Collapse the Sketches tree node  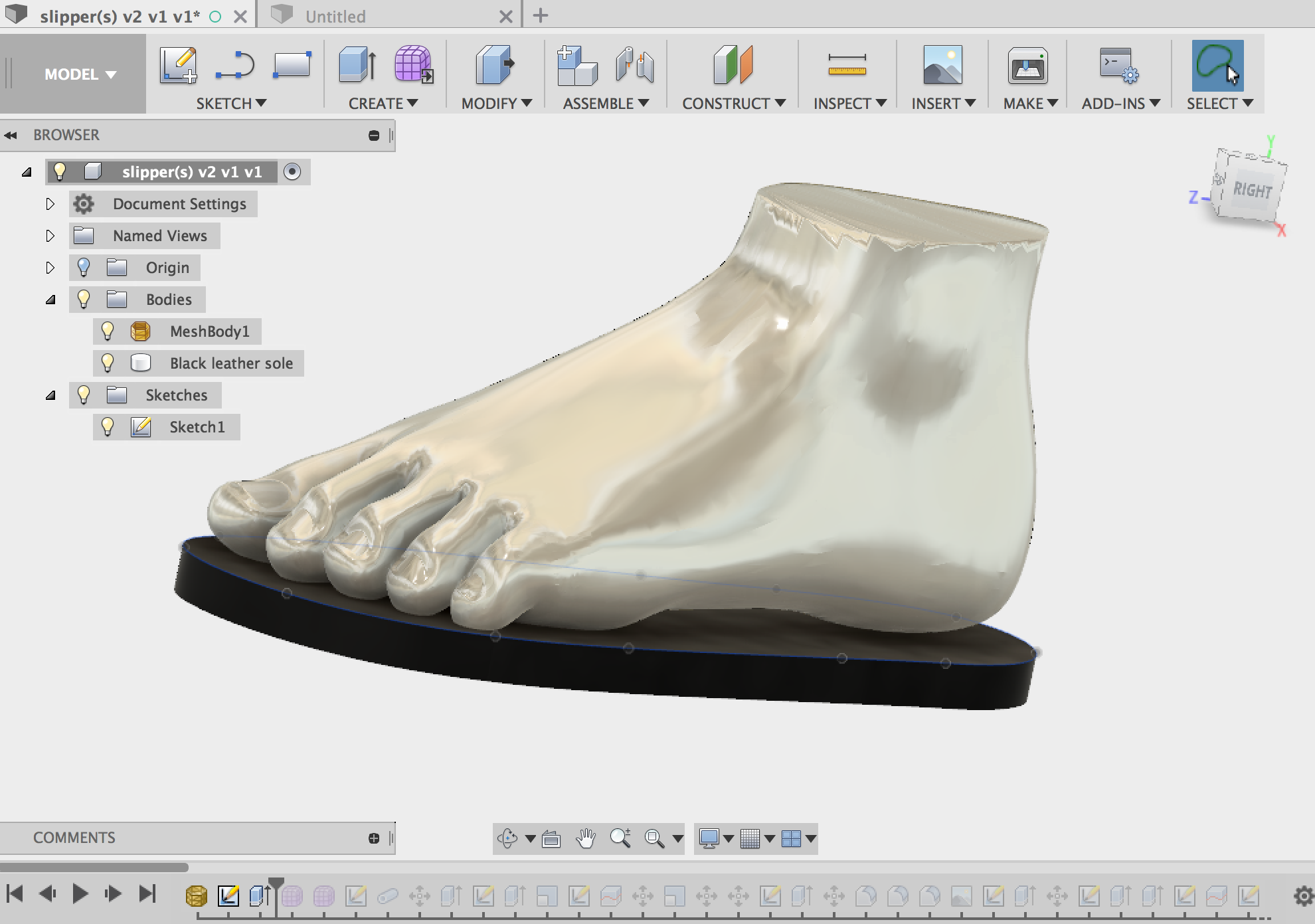pyautogui.click(x=50, y=395)
